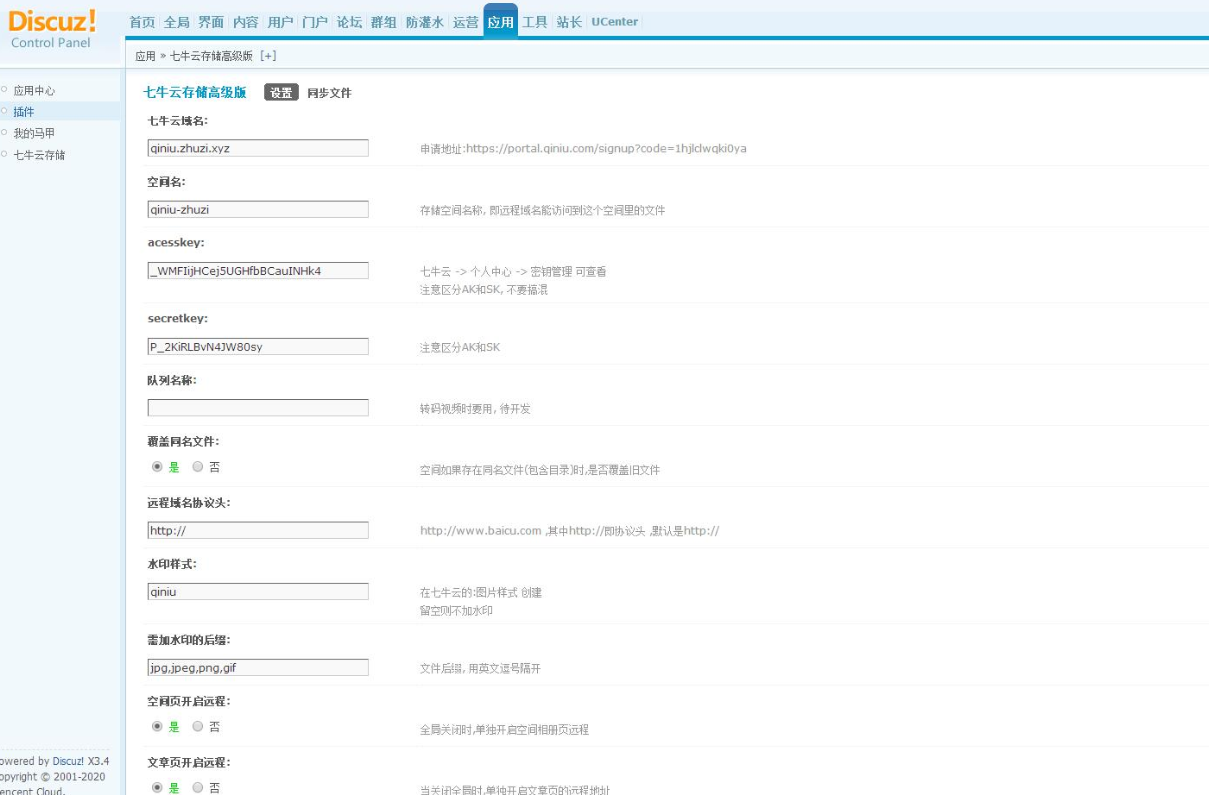The image size is (1209, 795).
Task: Open the 全局 top menu
Action: (177, 22)
